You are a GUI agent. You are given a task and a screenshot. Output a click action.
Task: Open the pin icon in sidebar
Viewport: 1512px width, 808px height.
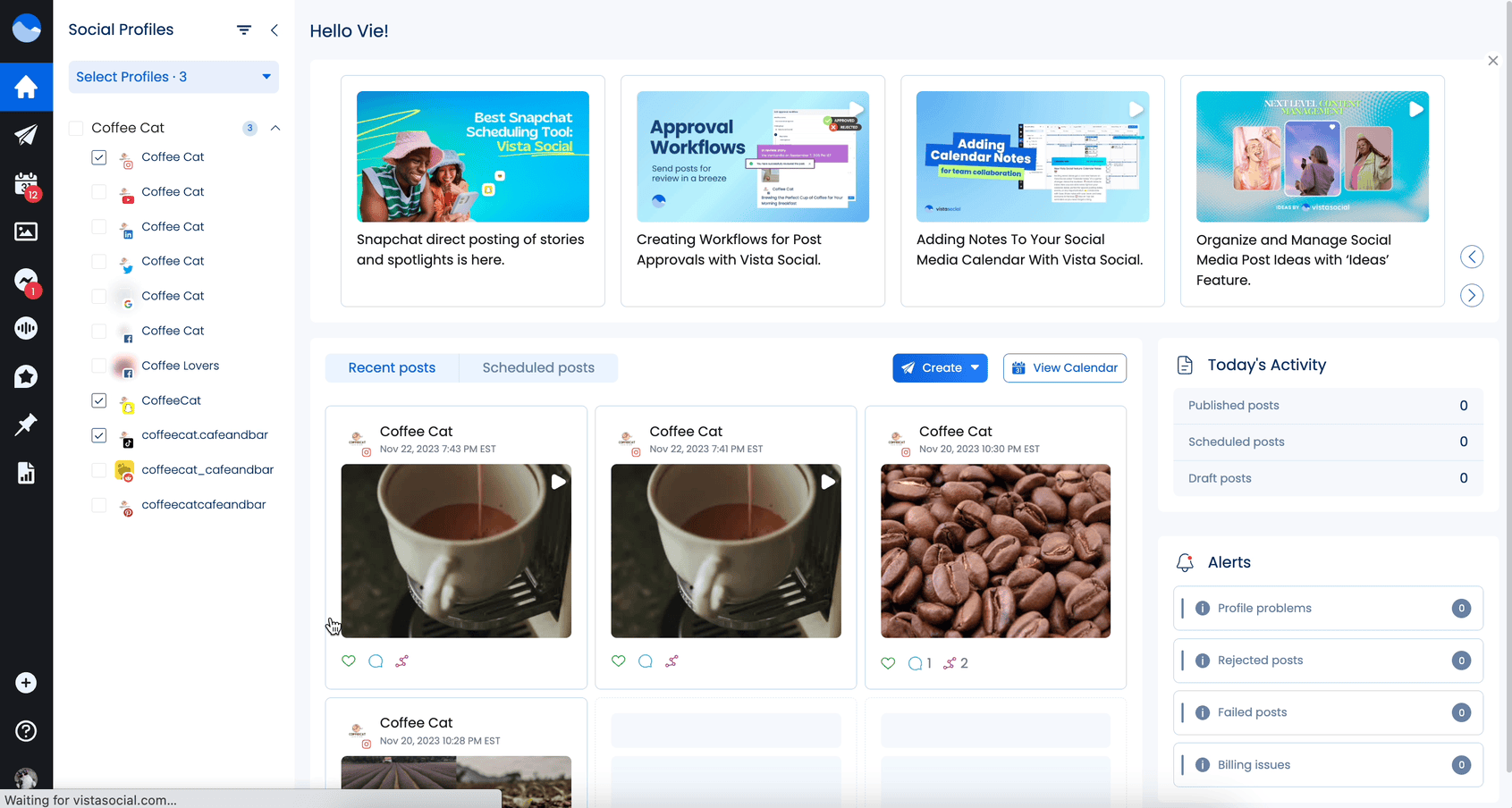[26, 425]
